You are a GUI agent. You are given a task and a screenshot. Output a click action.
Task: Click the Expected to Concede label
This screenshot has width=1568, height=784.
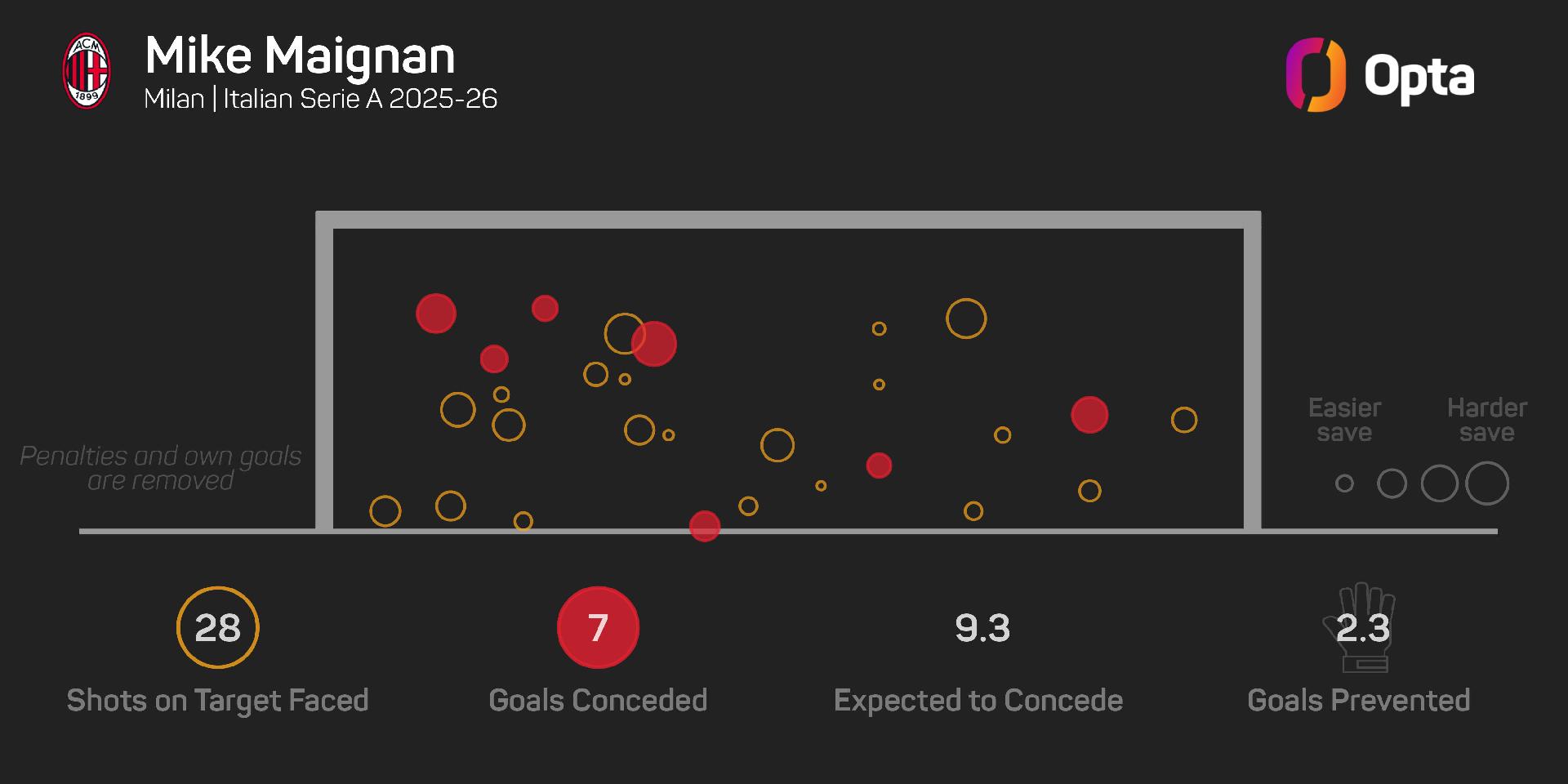pyautogui.click(x=978, y=700)
